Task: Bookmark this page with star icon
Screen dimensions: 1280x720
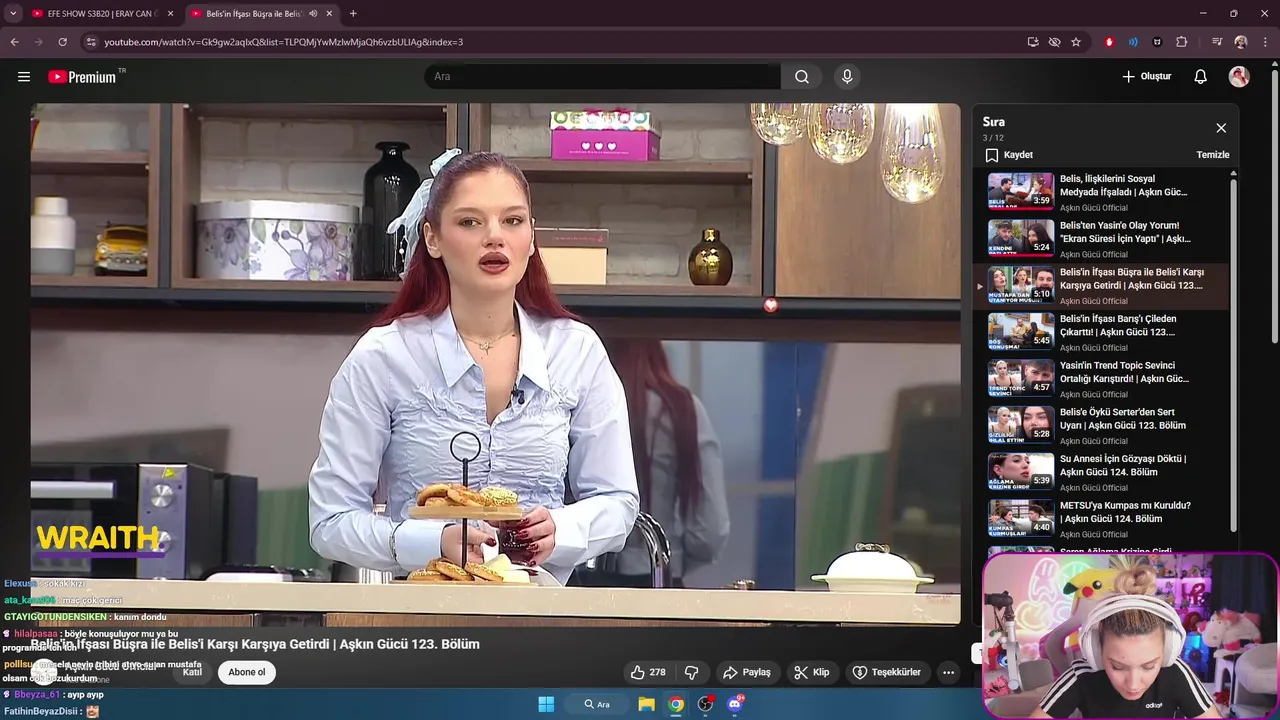Action: [1076, 42]
